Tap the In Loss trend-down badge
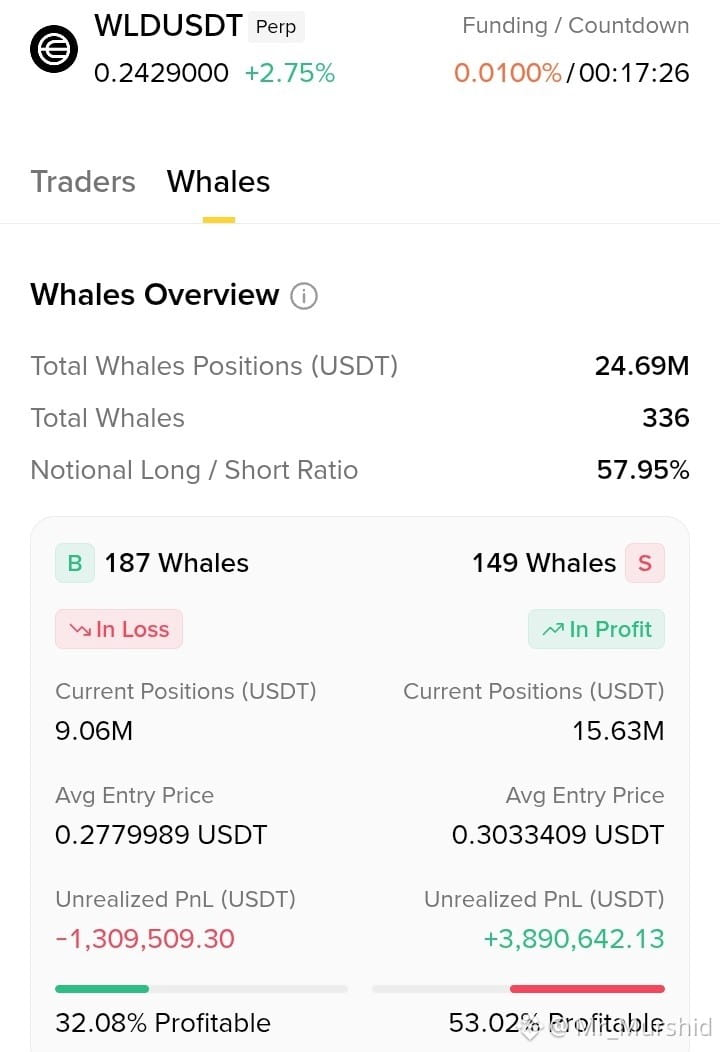 [x=119, y=629]
